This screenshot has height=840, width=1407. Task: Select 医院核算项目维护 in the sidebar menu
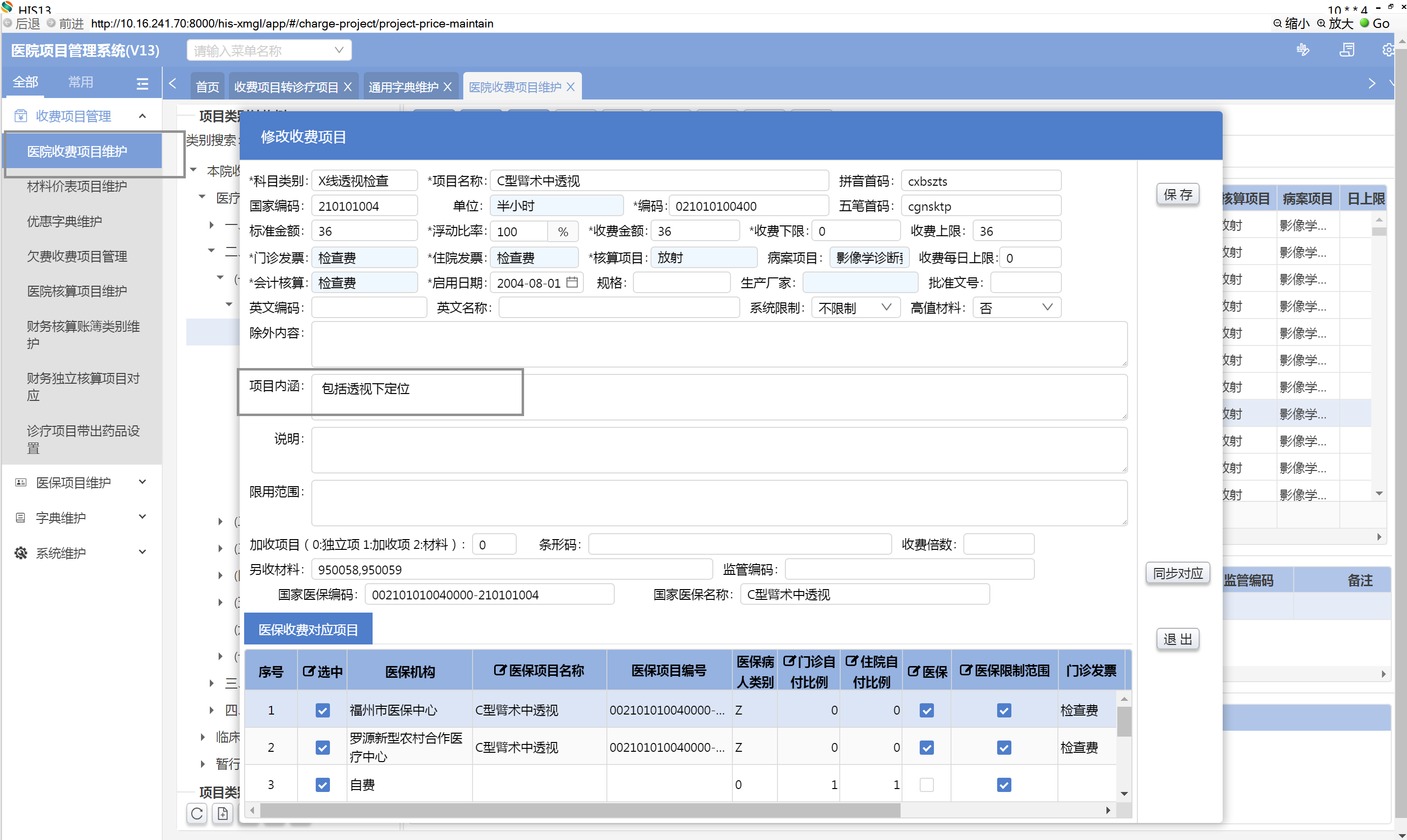[77, 291]
